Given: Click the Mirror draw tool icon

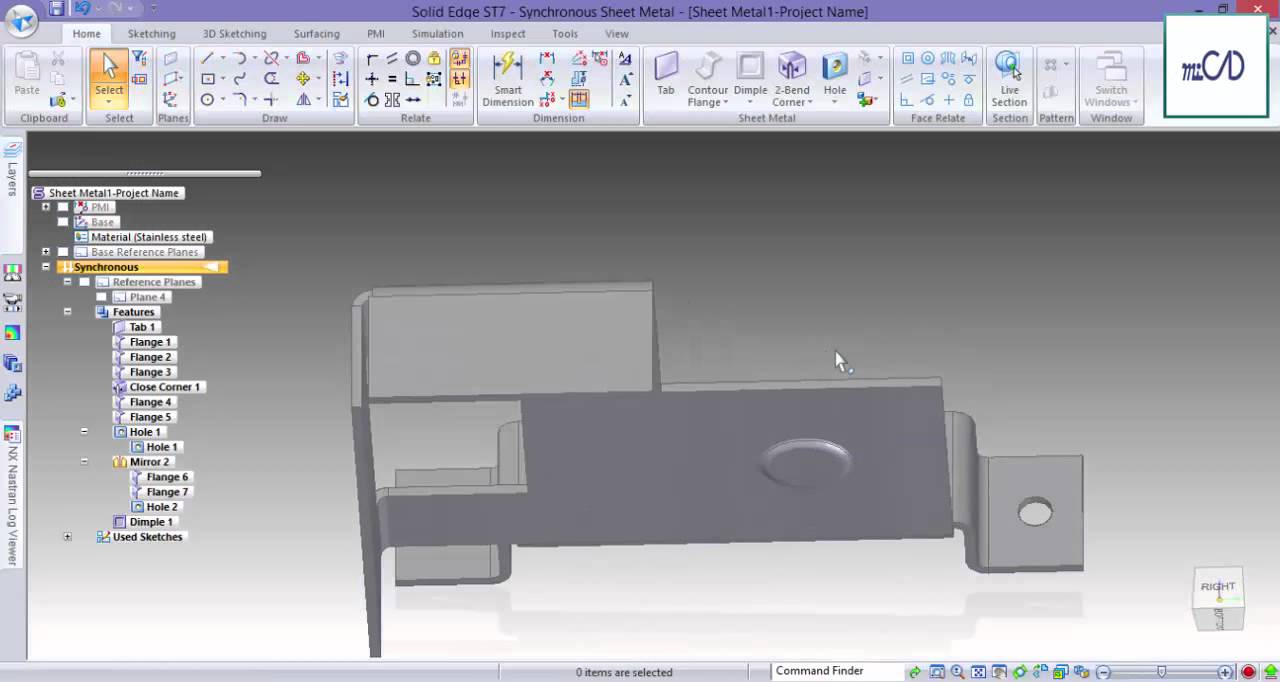Looking at the screenshot, I should pos(303,100).
